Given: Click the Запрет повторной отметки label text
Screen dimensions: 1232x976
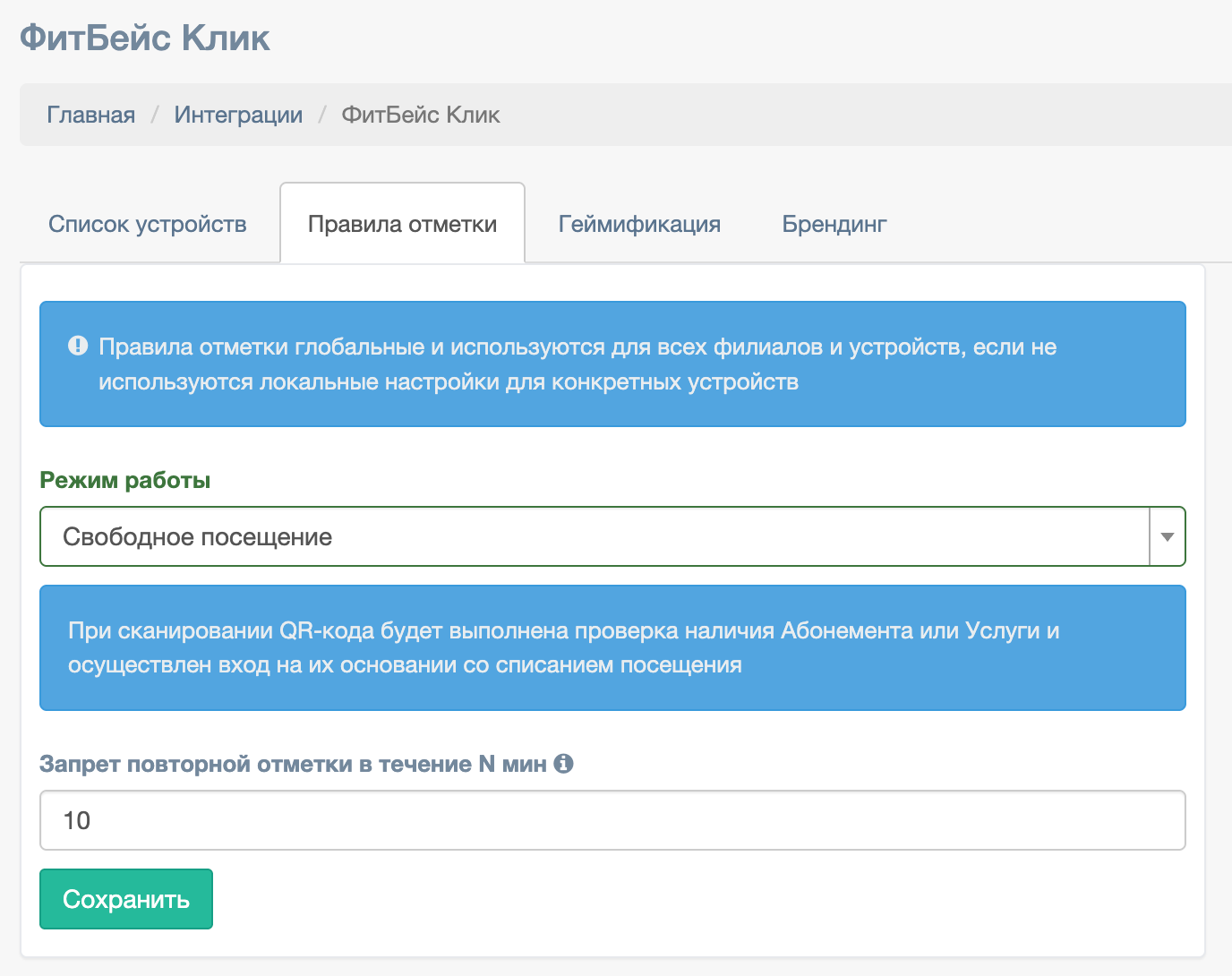Looking at the screenshot, I should tap(293, 764).
